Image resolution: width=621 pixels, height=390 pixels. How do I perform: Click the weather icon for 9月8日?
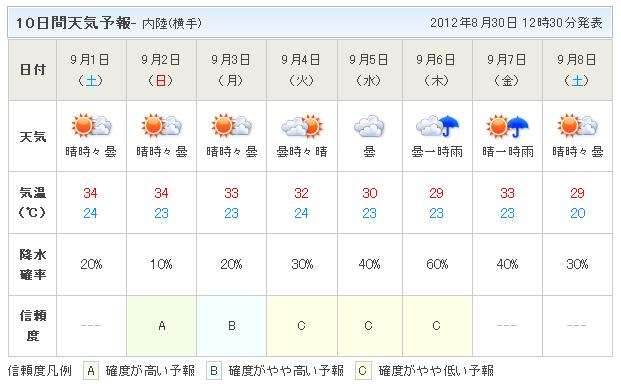click(x=577, y=126)
